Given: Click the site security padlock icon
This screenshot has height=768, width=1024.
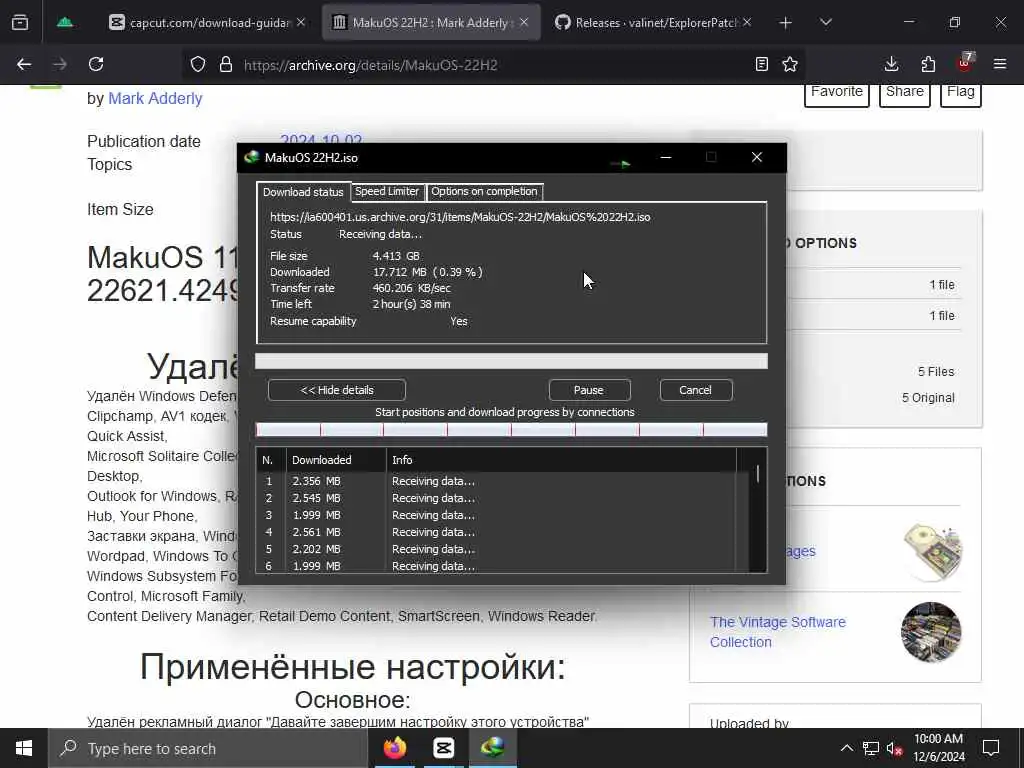Looking at the screenshot, I should point(226,65).
